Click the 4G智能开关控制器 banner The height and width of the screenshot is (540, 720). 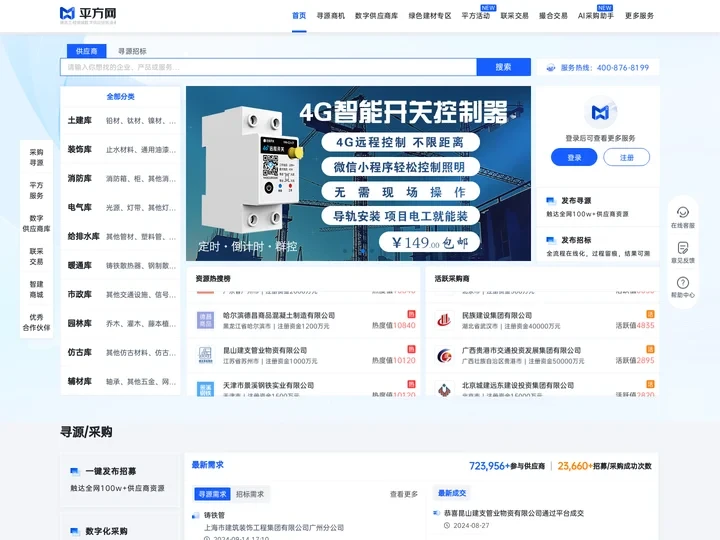pyautogui.click(x=358, y=174)
